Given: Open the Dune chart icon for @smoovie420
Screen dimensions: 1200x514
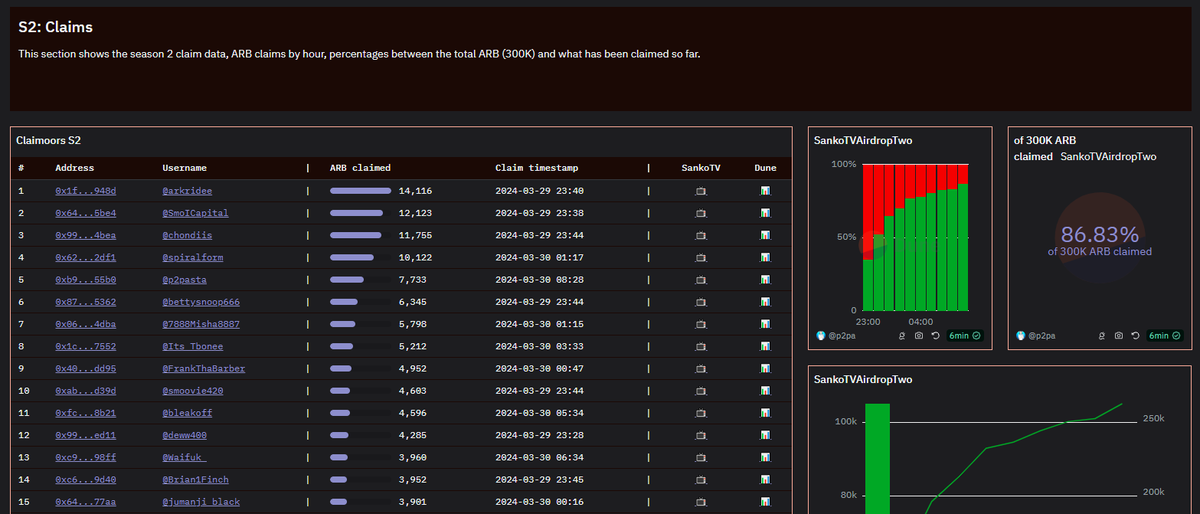Looking at the screenshot, I should pos(765,390).
